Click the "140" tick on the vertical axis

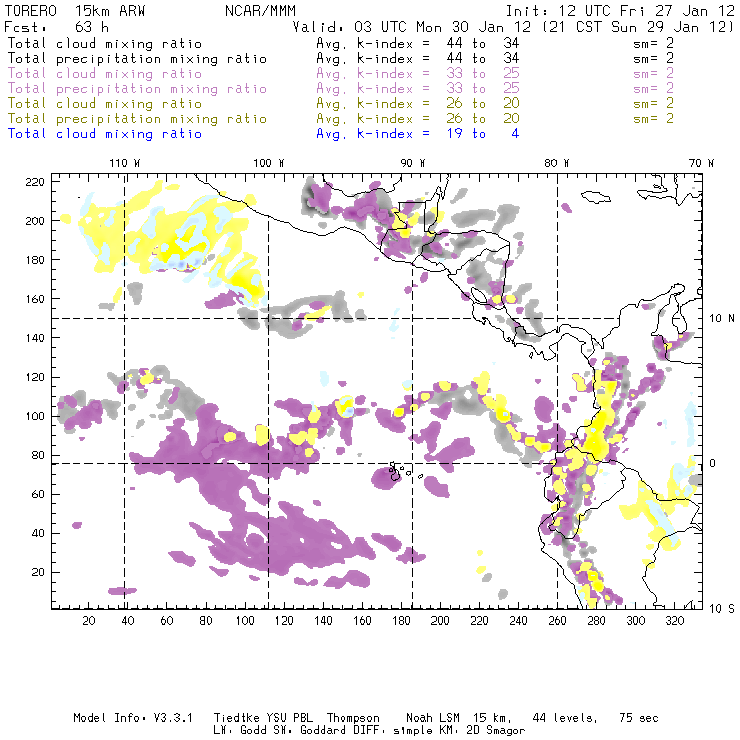35,338
